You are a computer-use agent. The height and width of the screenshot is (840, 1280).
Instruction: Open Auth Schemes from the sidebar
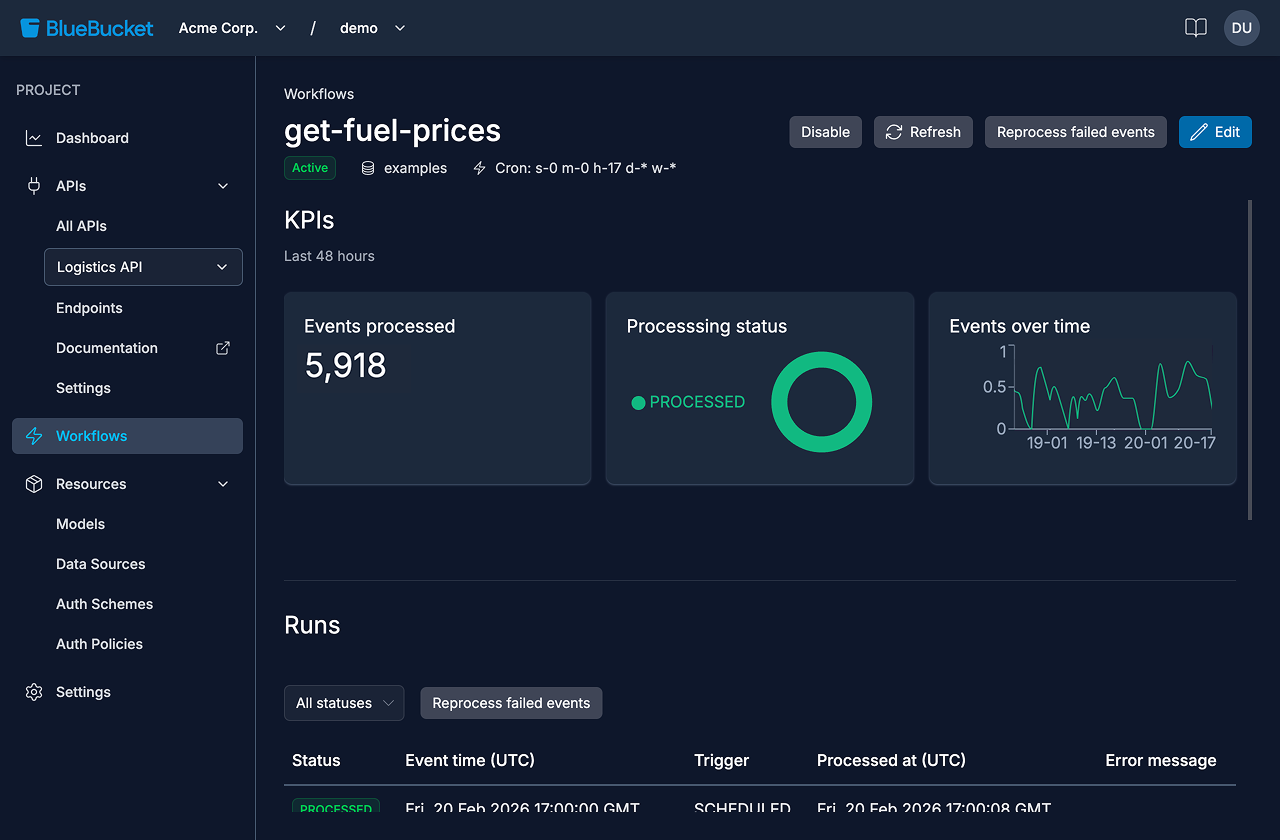(x=104, y=603)
